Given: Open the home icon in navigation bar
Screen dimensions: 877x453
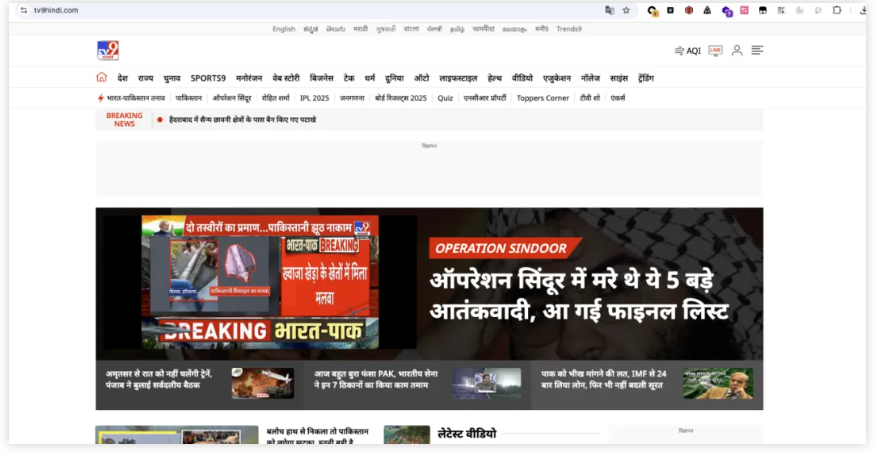Looking at the screenshot, I should 101,77.
